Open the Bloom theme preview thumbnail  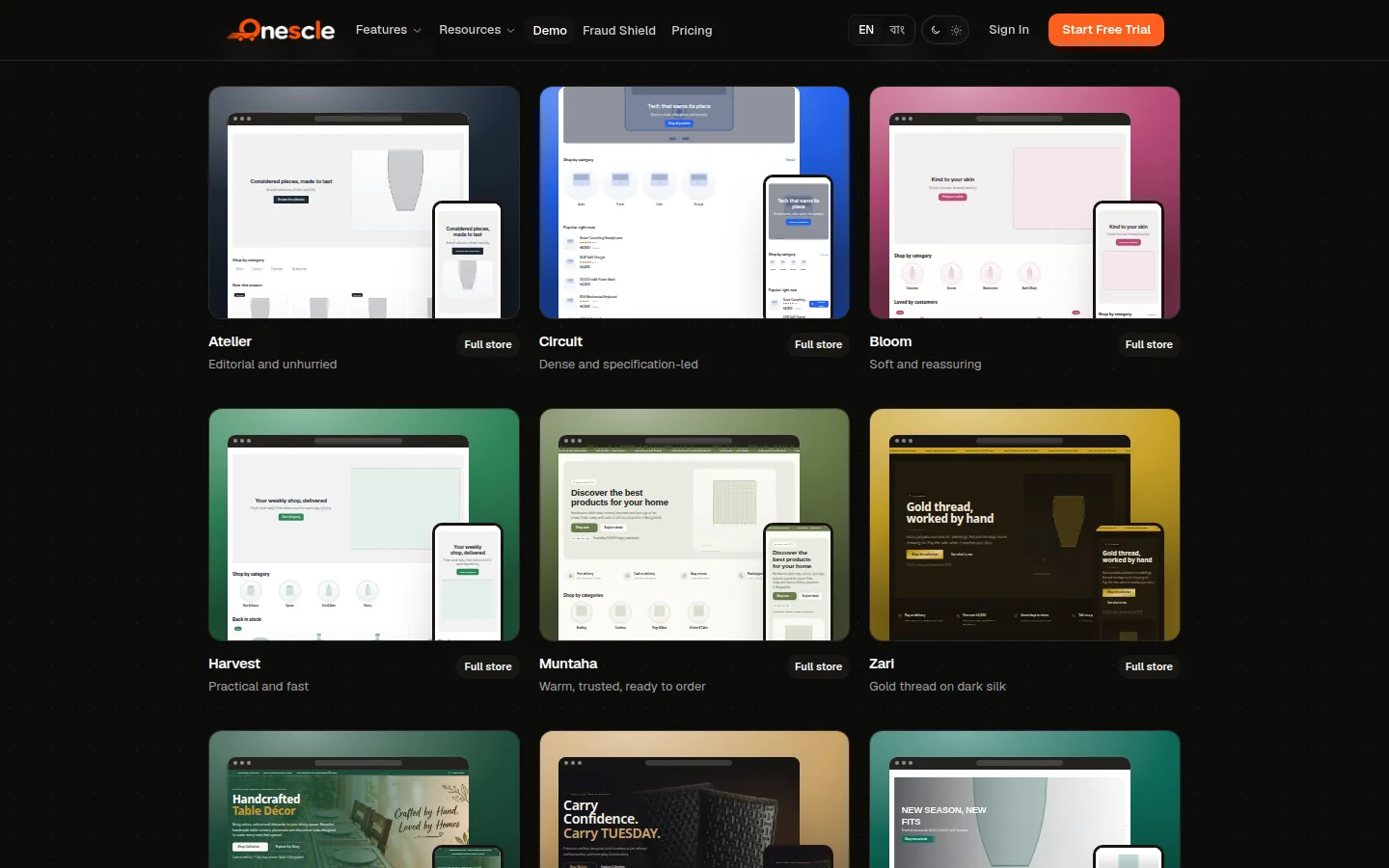click(x=1024, y=203)
